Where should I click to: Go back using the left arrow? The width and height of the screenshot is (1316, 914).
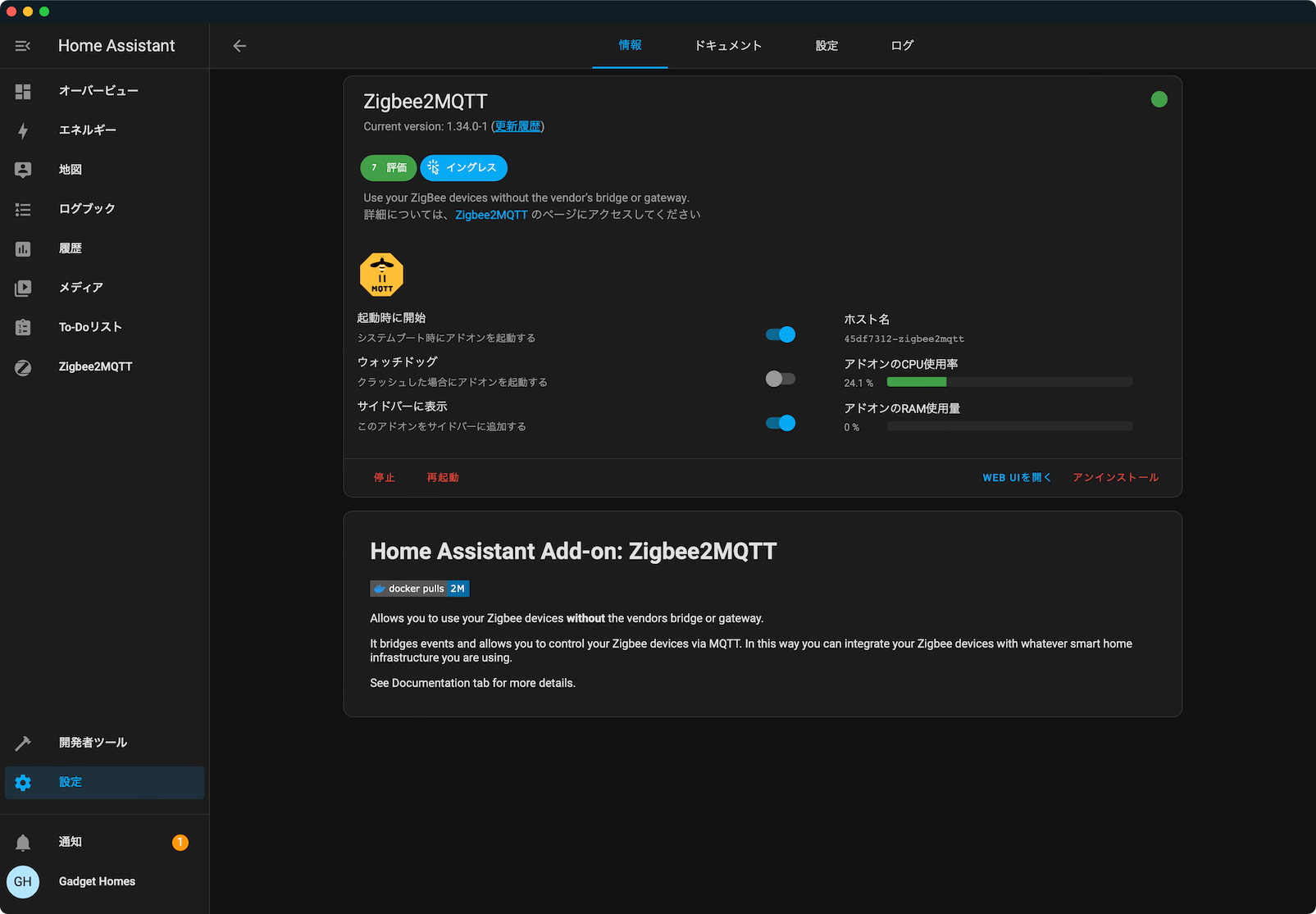click(239, 46)
